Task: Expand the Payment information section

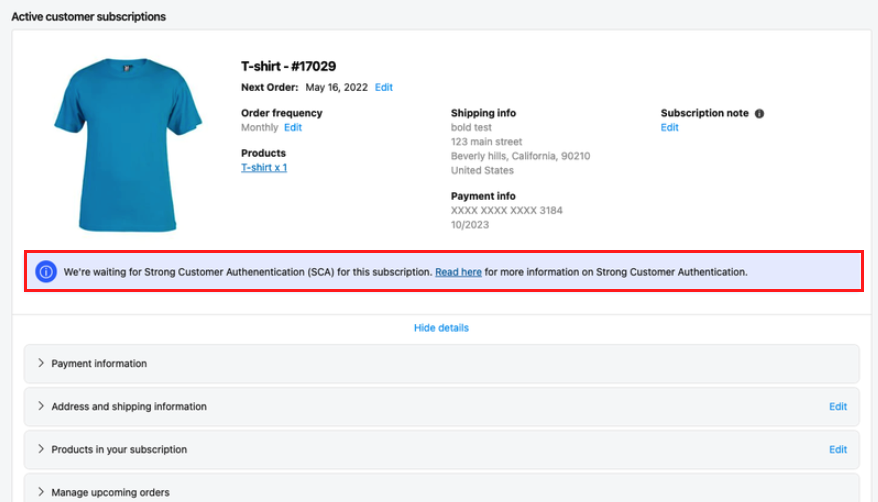Action: coord(441,364)
